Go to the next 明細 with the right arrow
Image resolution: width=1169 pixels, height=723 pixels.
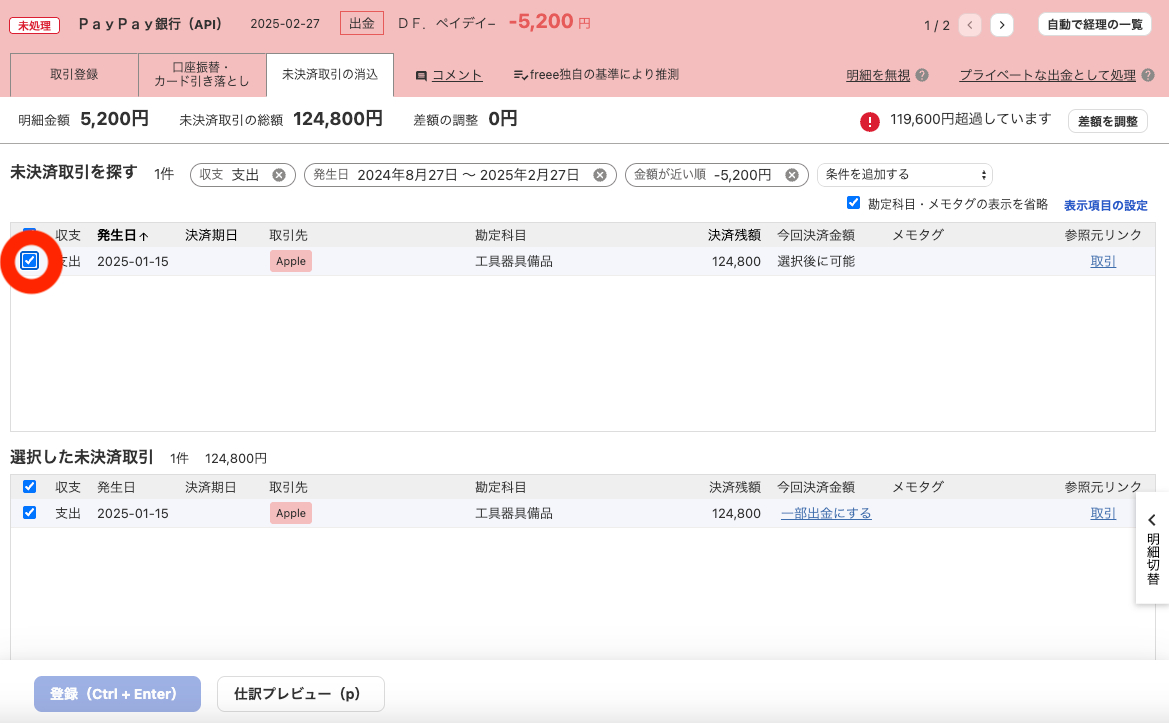[1002, 25]
